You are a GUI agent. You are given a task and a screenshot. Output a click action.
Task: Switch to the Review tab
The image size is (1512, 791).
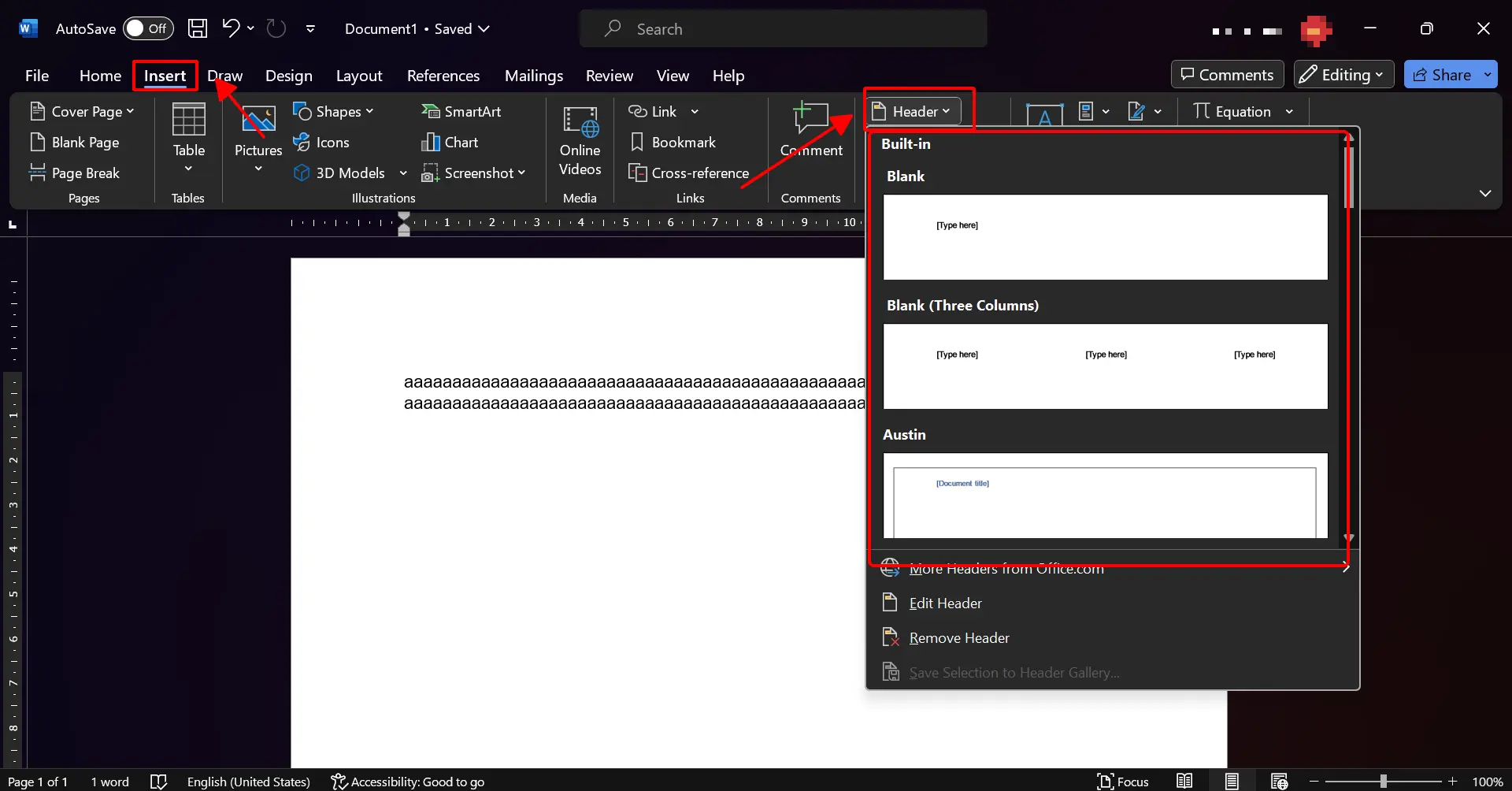click(x=610, y=76)
